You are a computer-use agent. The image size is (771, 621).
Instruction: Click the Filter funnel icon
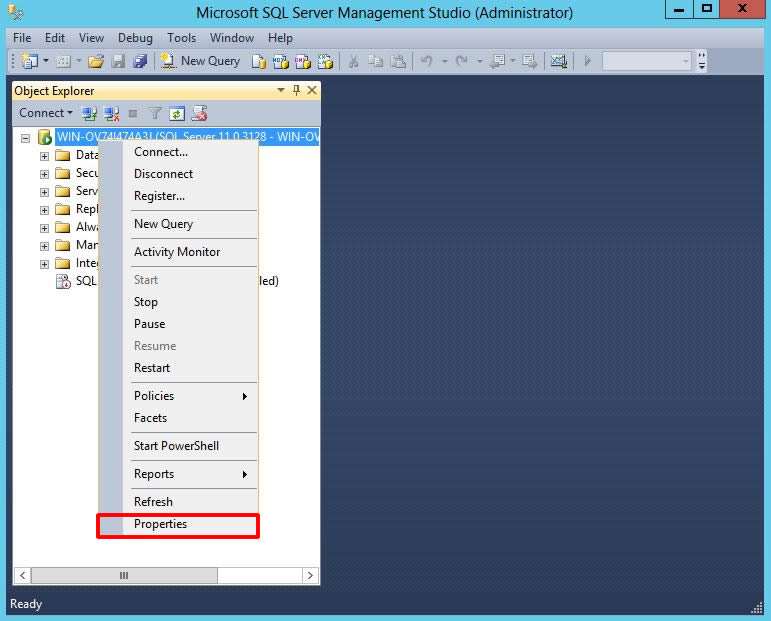point(155,114)
